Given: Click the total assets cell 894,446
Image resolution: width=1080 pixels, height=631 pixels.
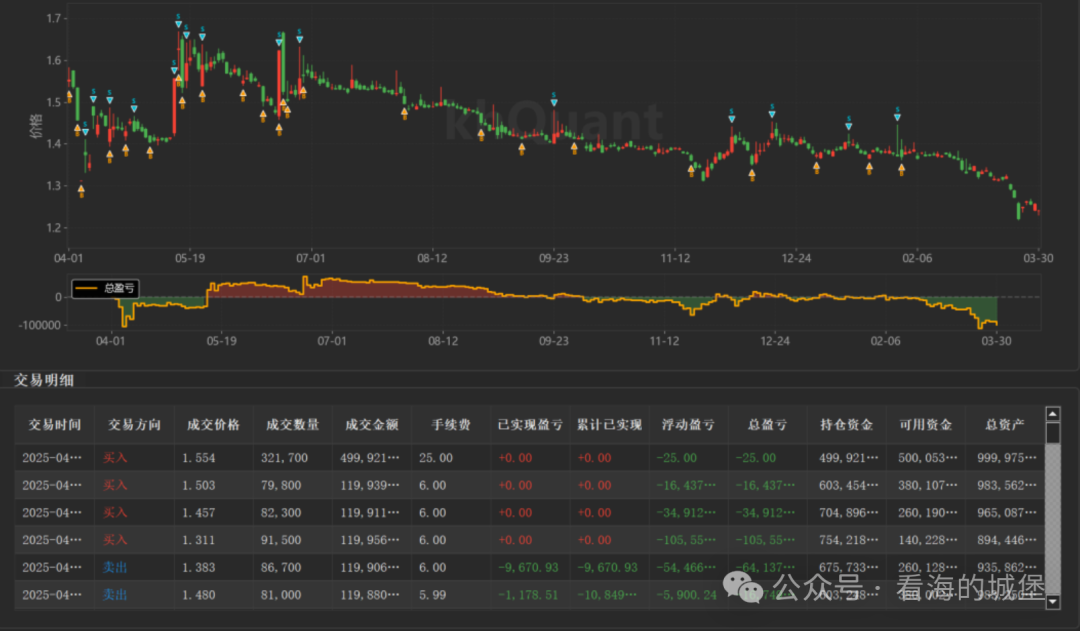Looking at the screenshot, I should (1006, 540).
